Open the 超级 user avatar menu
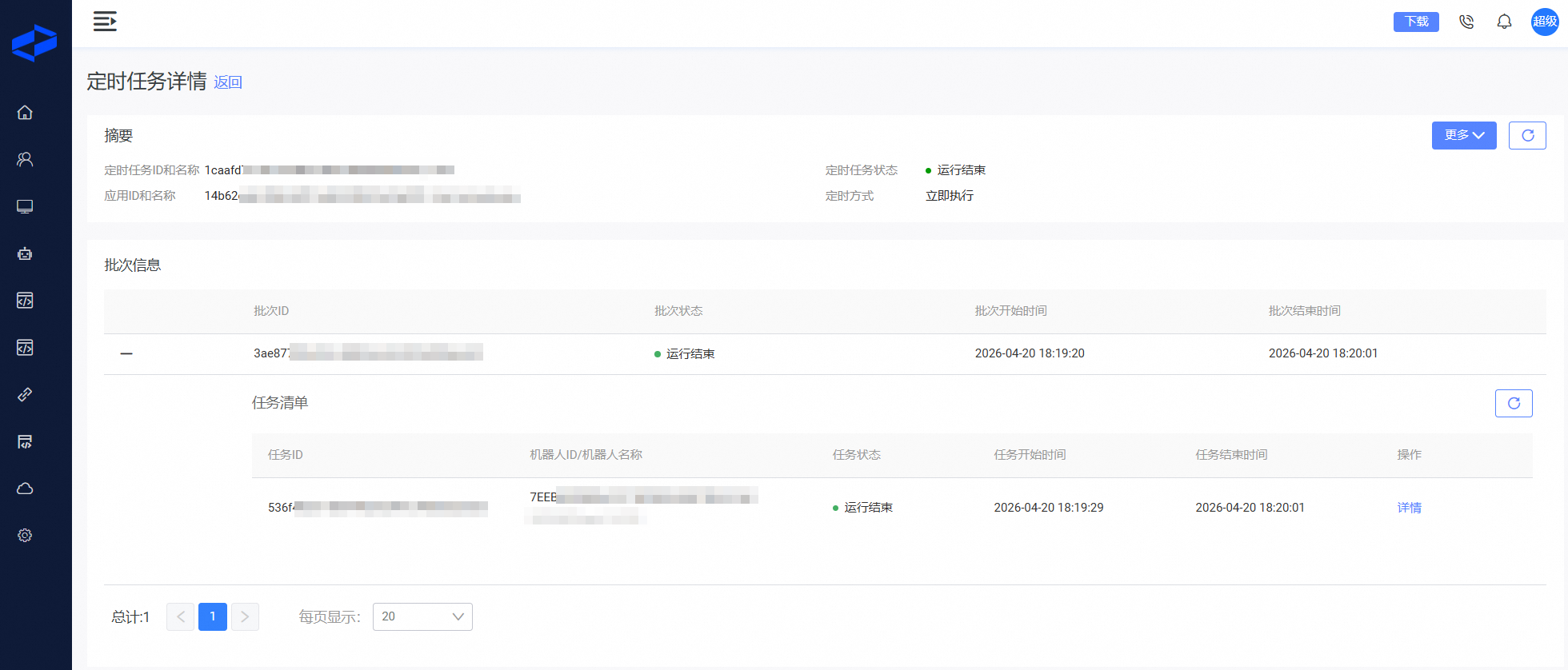This screenshot has height=670, width=1568. (x=1545, y=22)
